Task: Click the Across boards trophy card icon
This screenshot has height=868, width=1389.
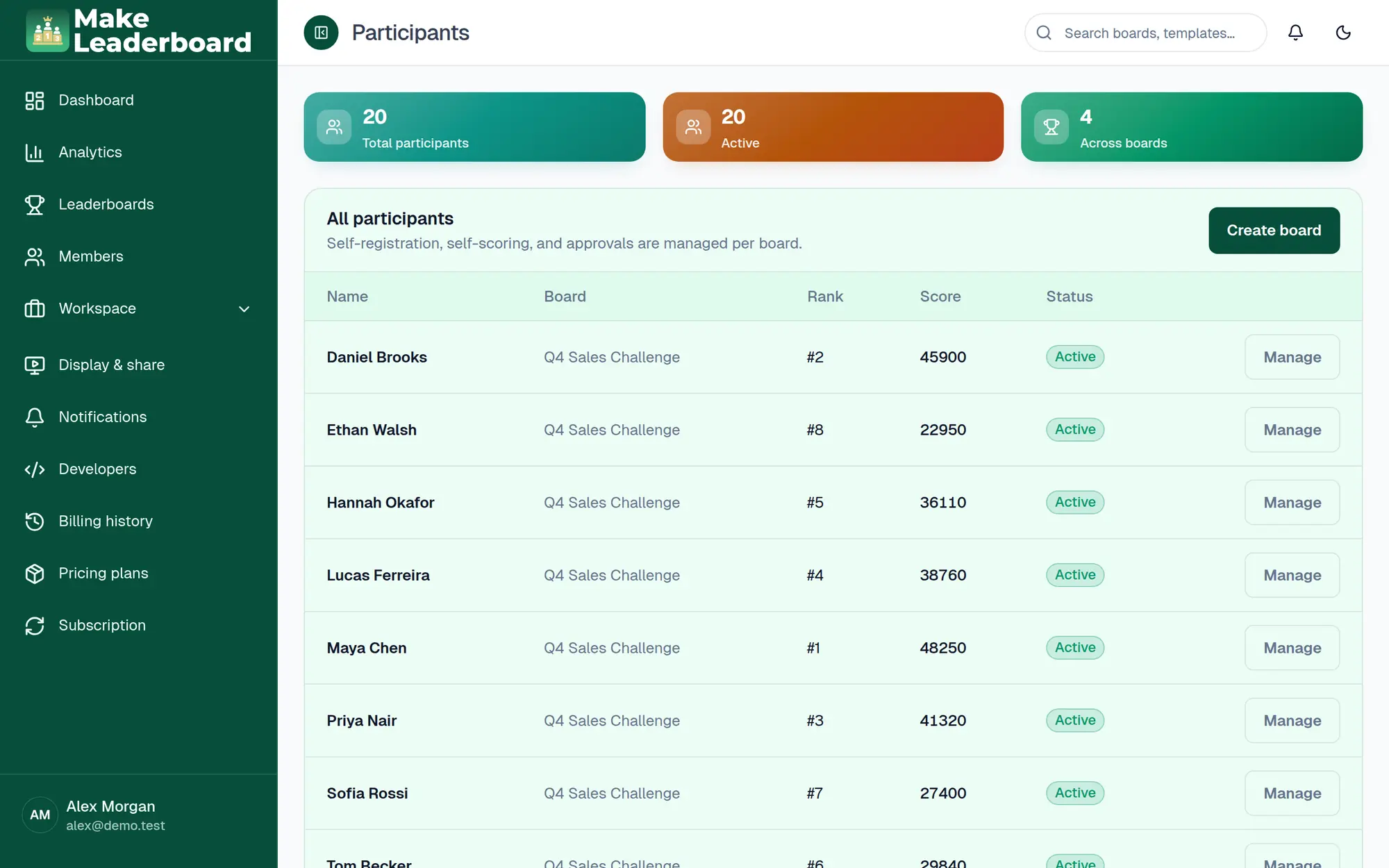Action: coord(1051,127)
